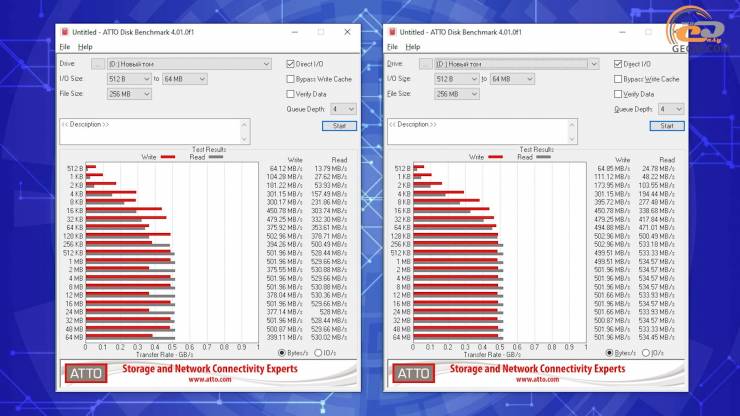Toggle Direct I/O checkbox in left window
This screenshot has height=416, width=740.
tap(290, 64)
